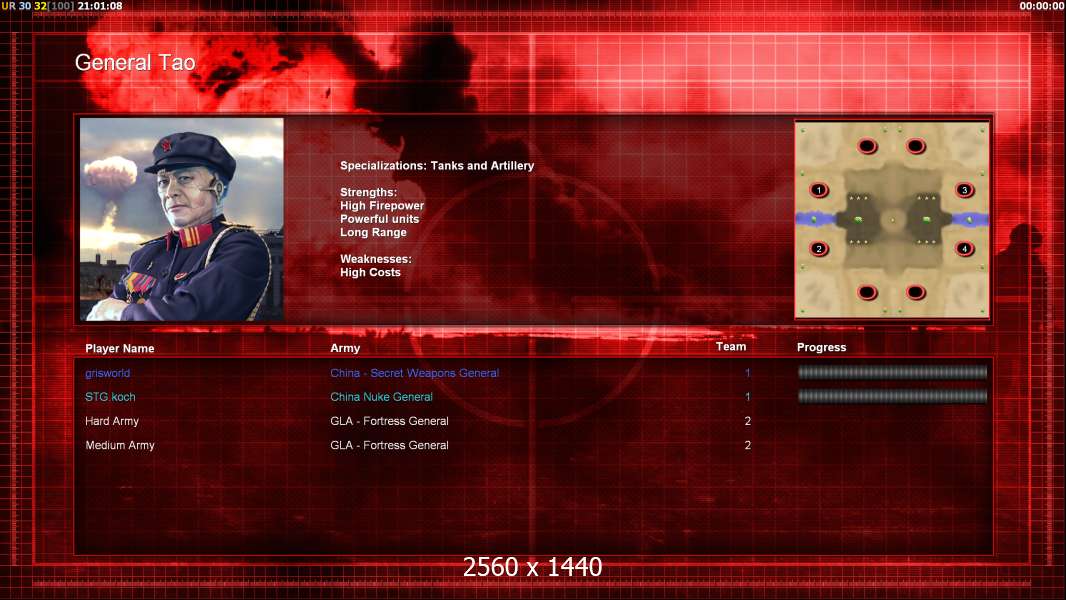Screen dimensions: 1066x600
Task: Click "China Nuke General" army entry
Action: coord(381,397)
